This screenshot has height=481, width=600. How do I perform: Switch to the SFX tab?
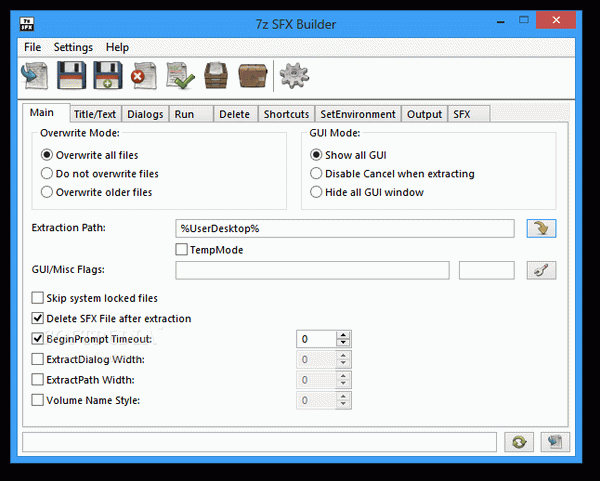point(469,114)
